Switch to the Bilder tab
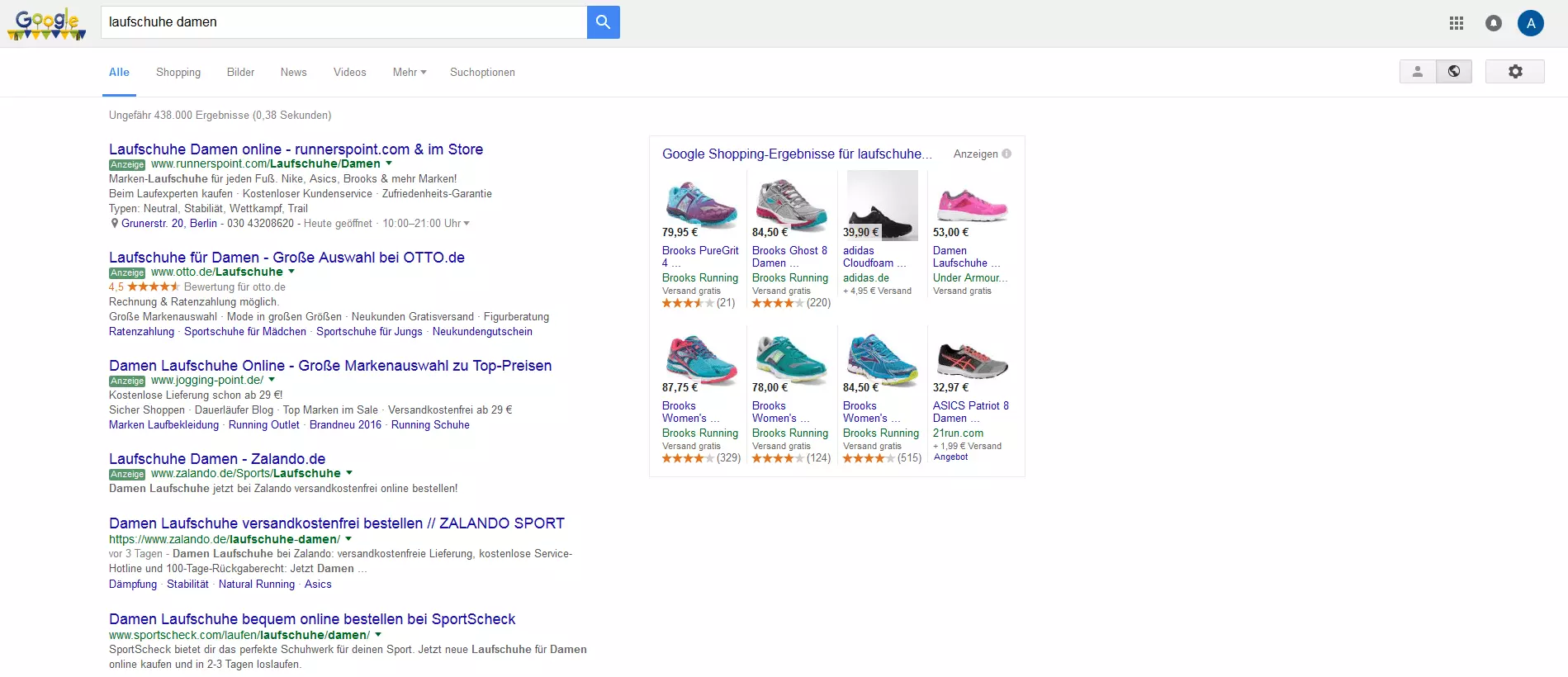Screen dimensions: 1568x677 pyautogui.click(x=240, y=72)
